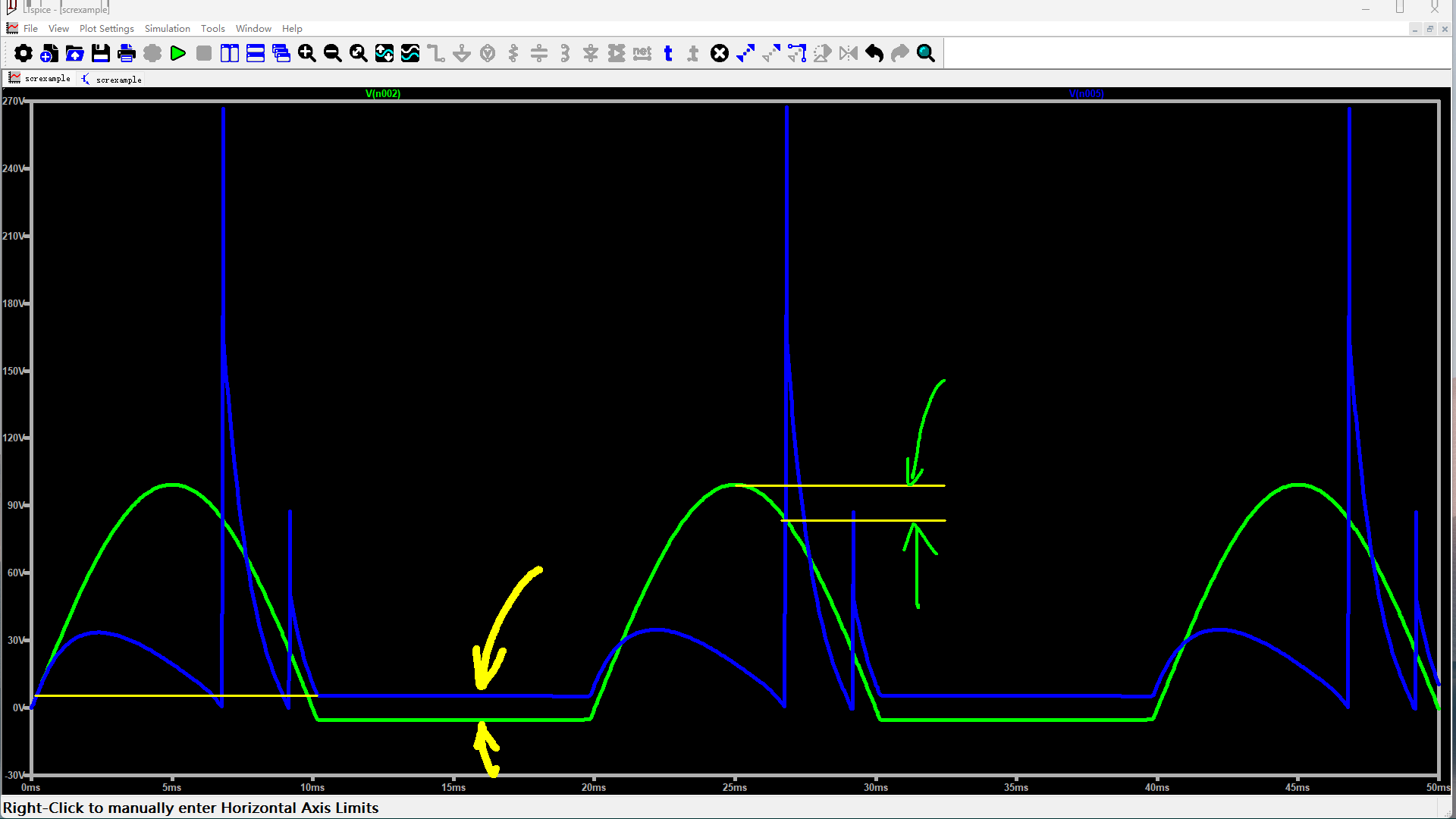Click the Cascade windows icon

(281, 53)
